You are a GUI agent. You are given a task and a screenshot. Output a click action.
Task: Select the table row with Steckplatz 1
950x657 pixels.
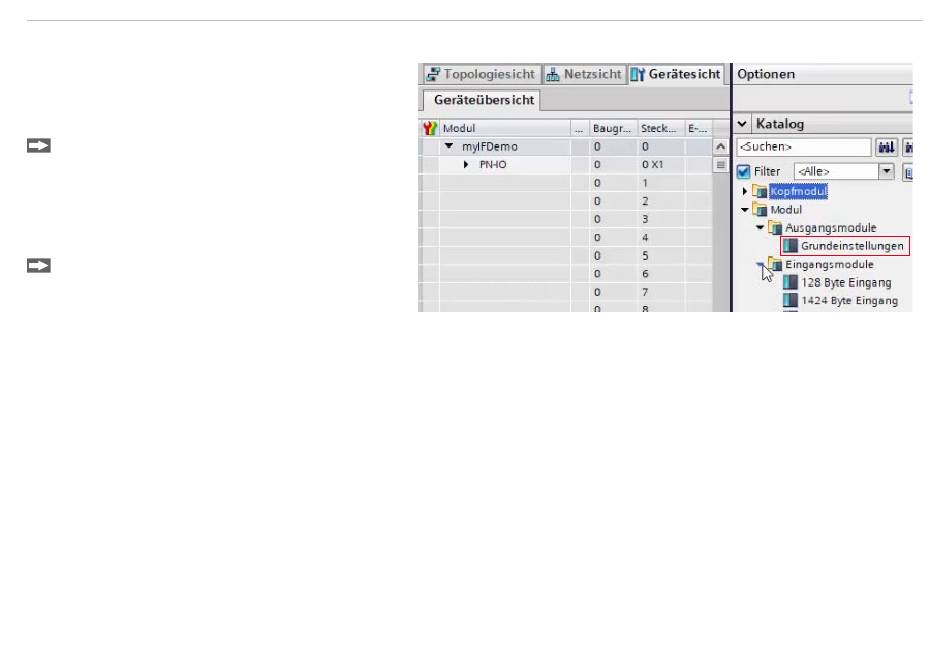click(x=566, y=183)
